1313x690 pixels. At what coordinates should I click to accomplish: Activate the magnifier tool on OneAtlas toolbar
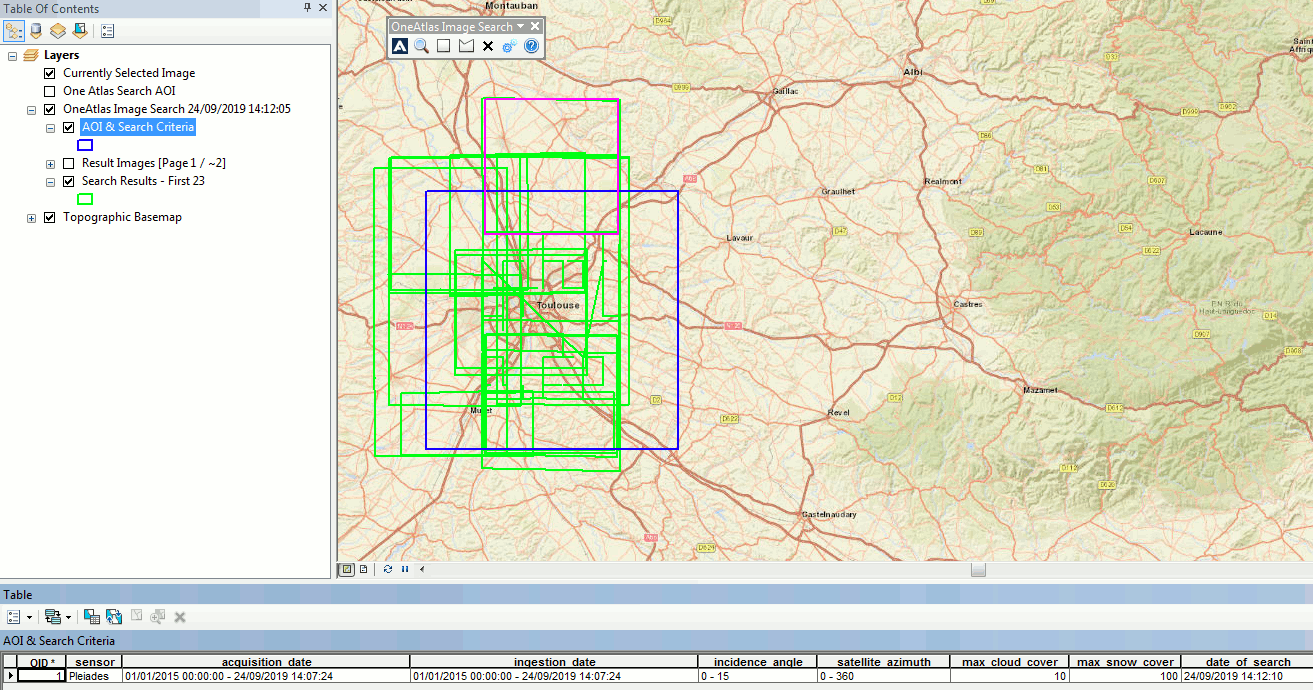click(x=421, y=46)
